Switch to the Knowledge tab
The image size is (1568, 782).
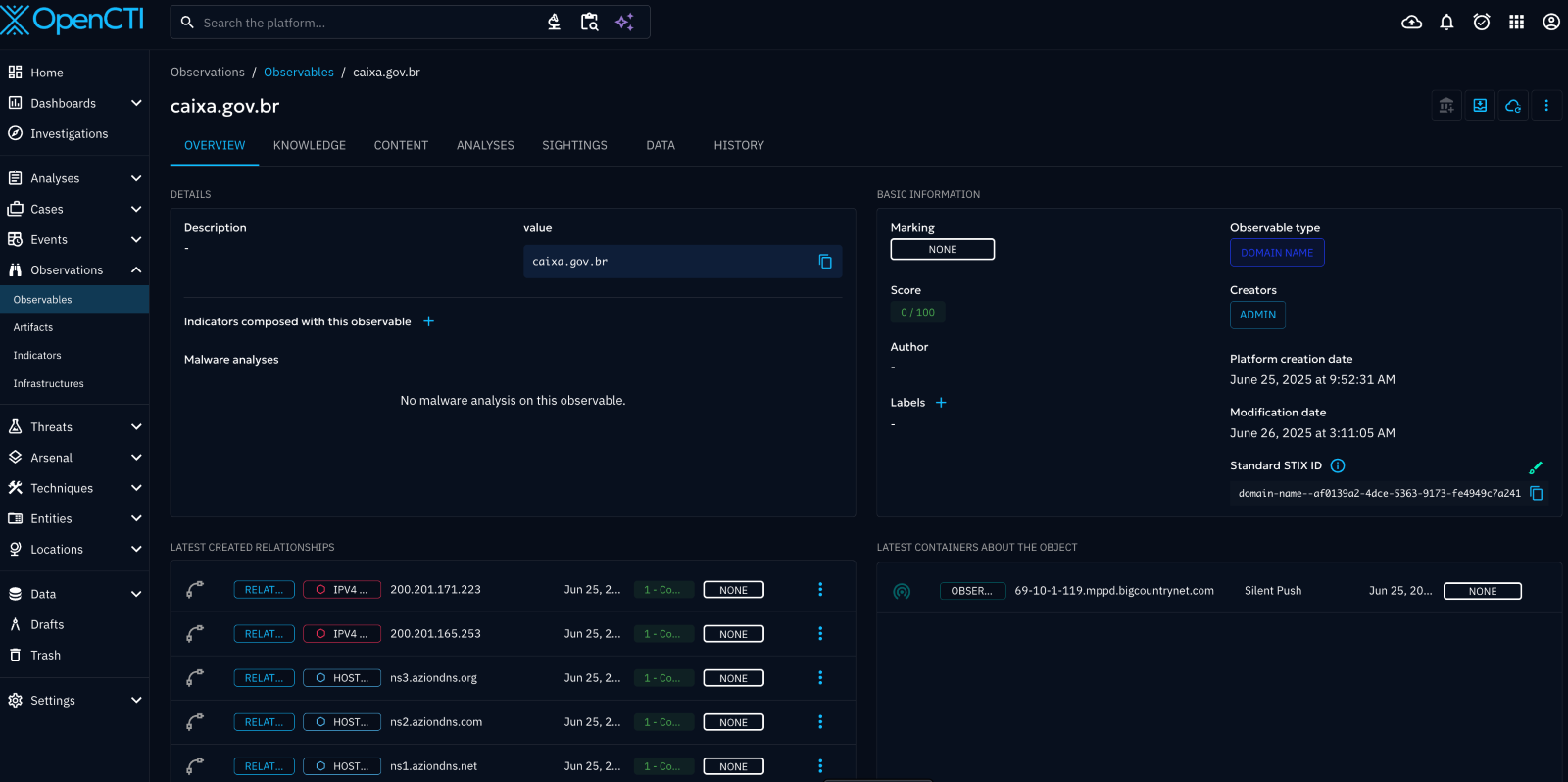pos(310,145)
